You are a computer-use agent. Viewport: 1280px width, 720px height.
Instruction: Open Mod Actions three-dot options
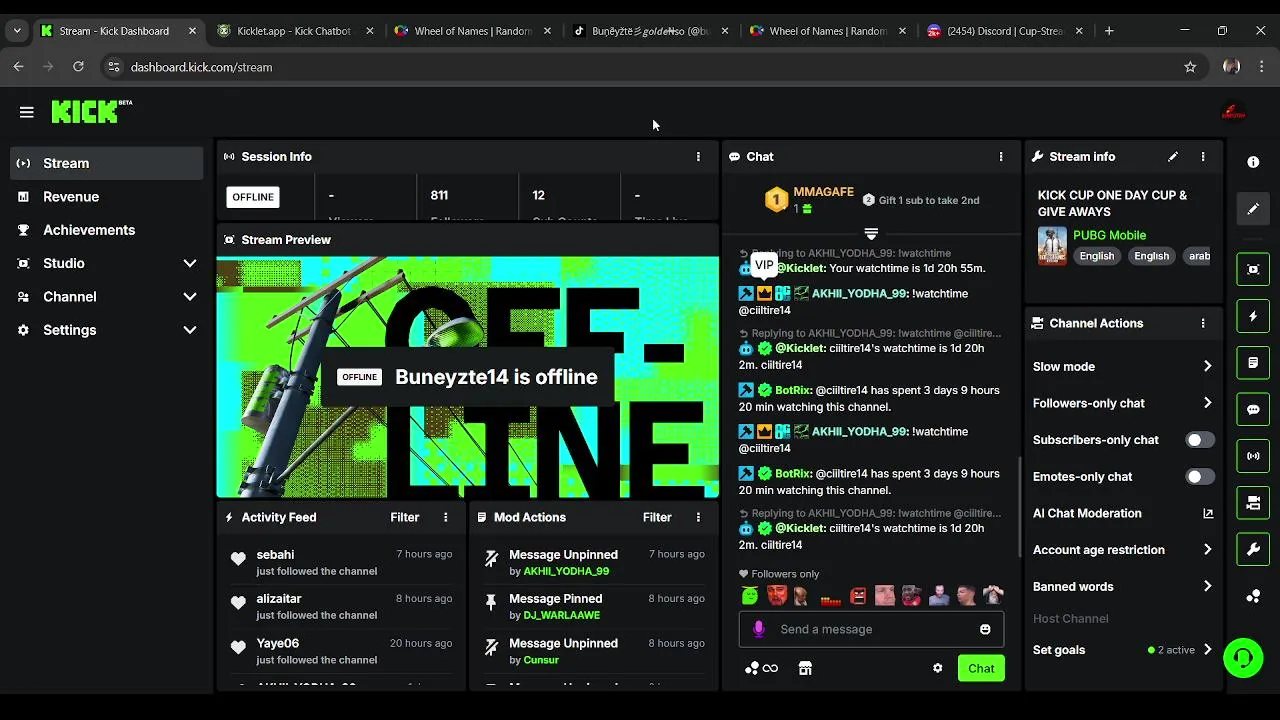click(698, 518)
